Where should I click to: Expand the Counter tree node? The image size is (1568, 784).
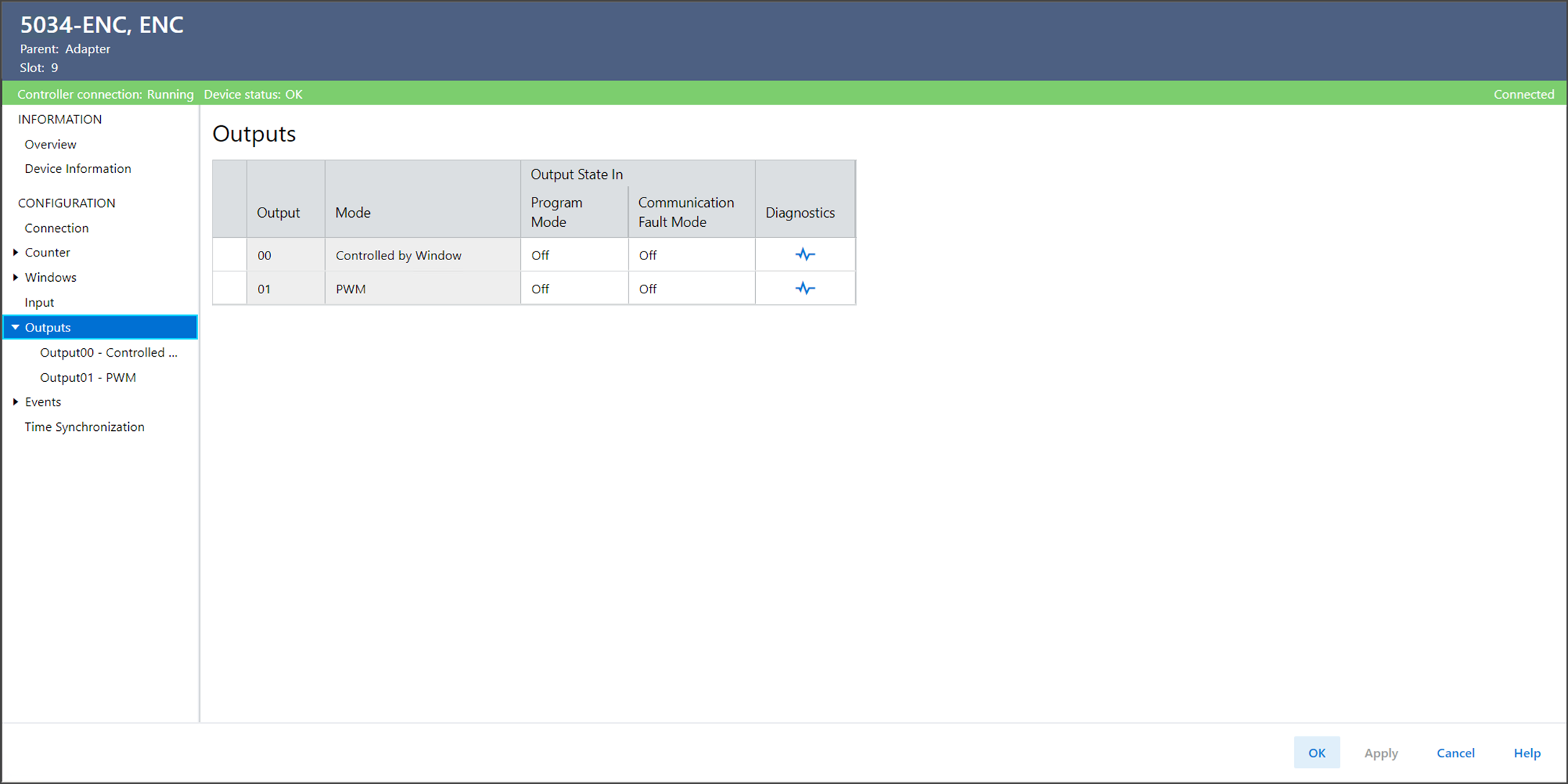point(15,252)
